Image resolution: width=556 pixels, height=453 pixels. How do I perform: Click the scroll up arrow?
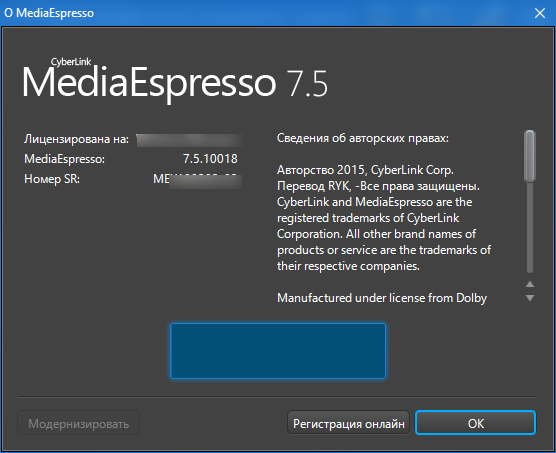[x=530, y=284]
